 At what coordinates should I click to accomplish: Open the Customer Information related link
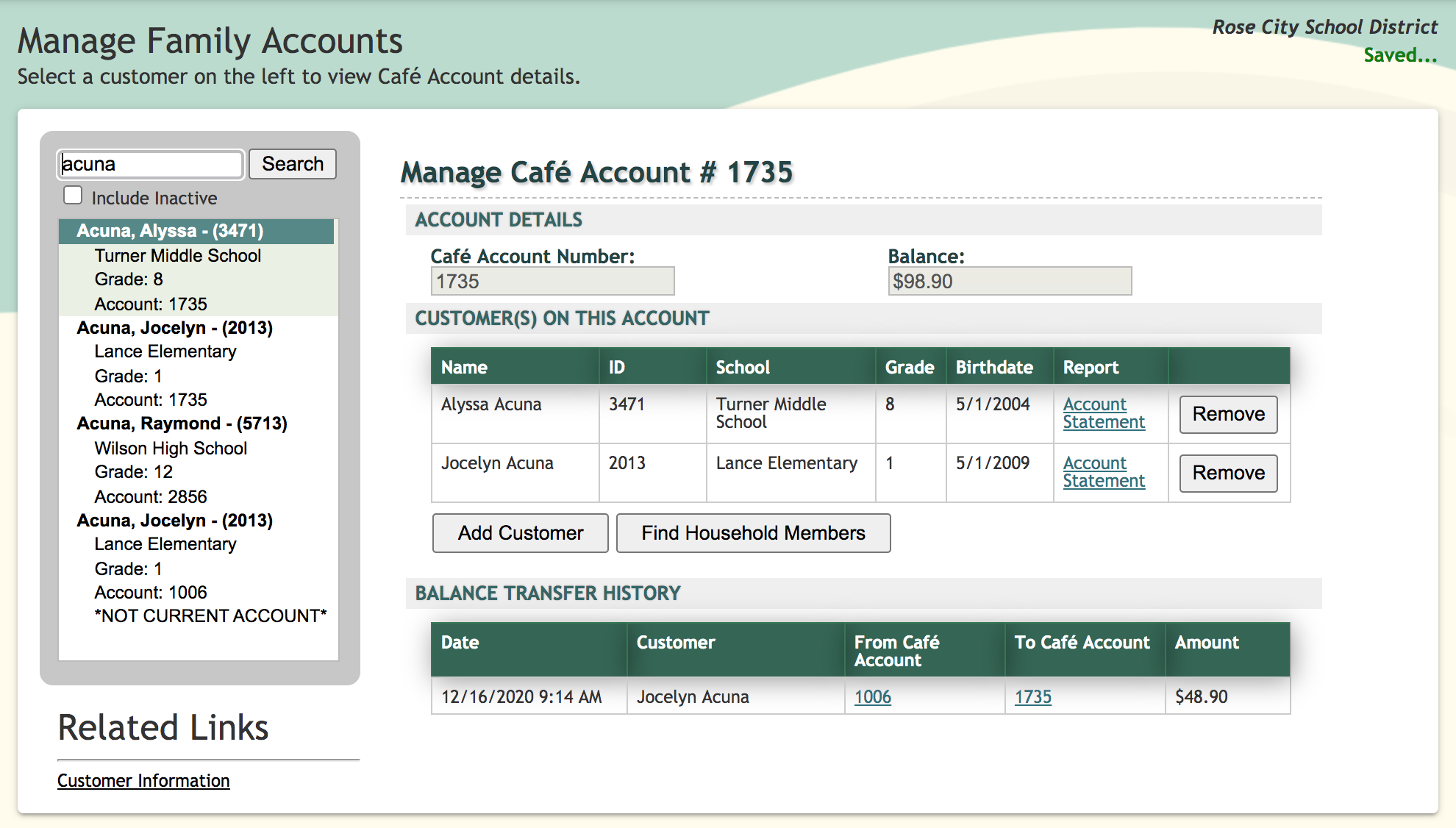(143, 781)
